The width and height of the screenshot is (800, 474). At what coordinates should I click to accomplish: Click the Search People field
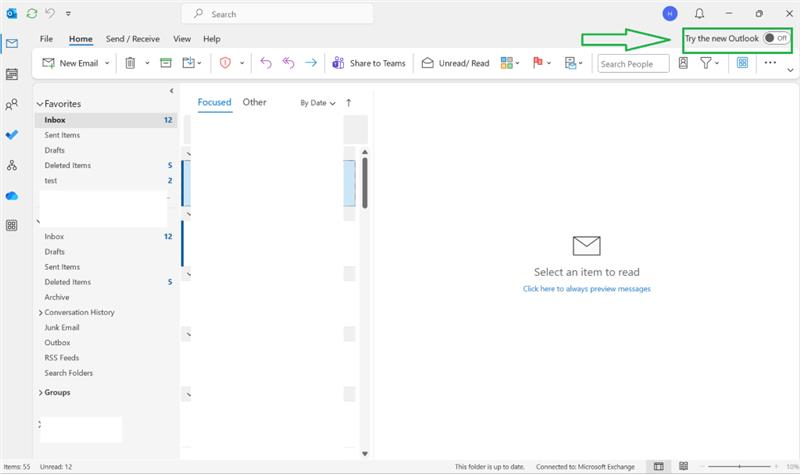point(633,64)
